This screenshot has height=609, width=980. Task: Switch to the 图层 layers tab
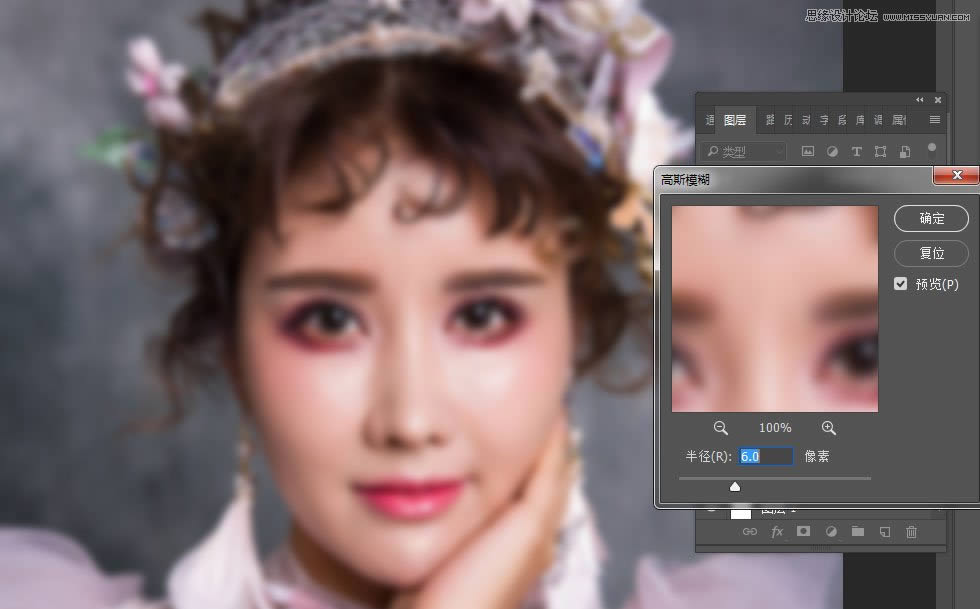735,120
